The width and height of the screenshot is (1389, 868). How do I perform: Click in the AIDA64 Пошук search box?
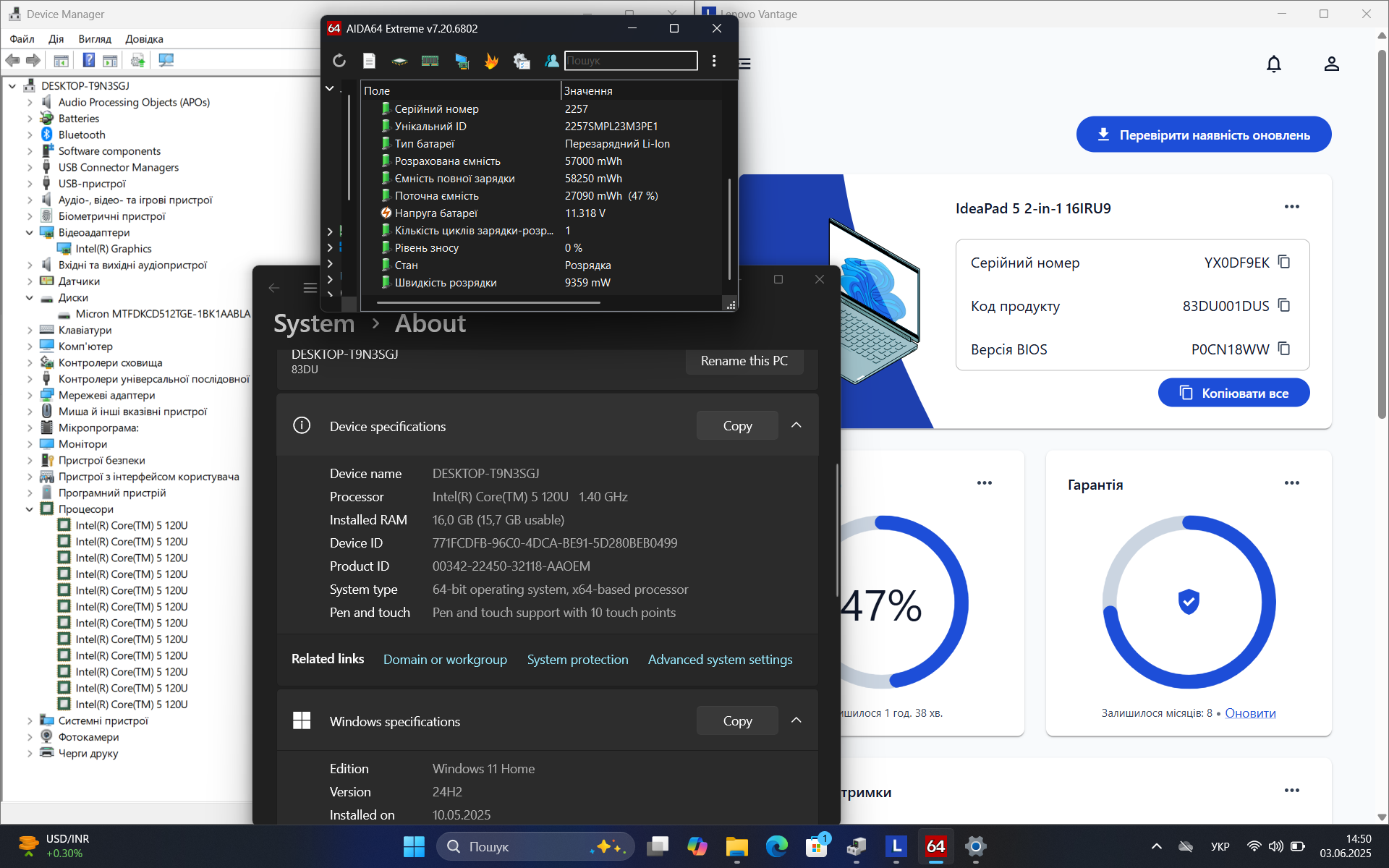[631, 61]
